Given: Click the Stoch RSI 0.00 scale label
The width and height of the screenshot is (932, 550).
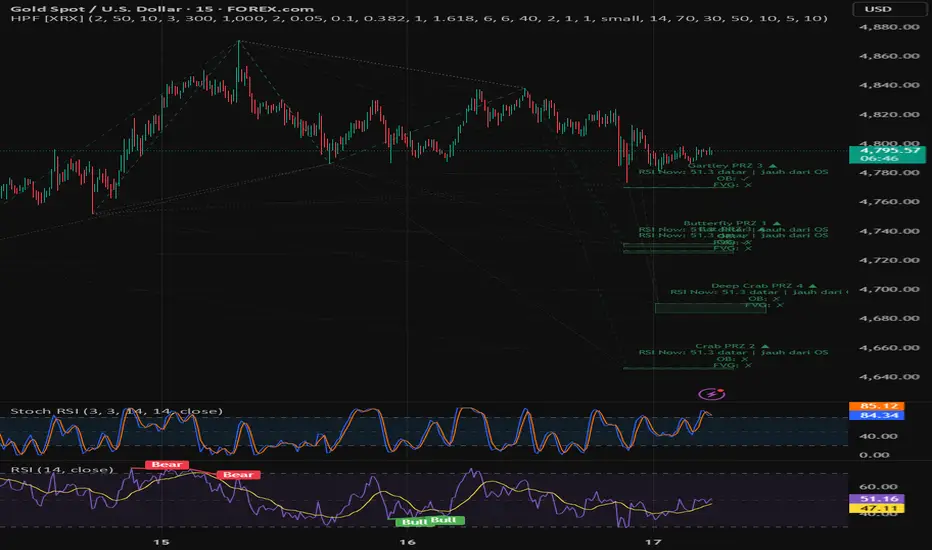Looking at the screenshot, I should coord(874,455).
